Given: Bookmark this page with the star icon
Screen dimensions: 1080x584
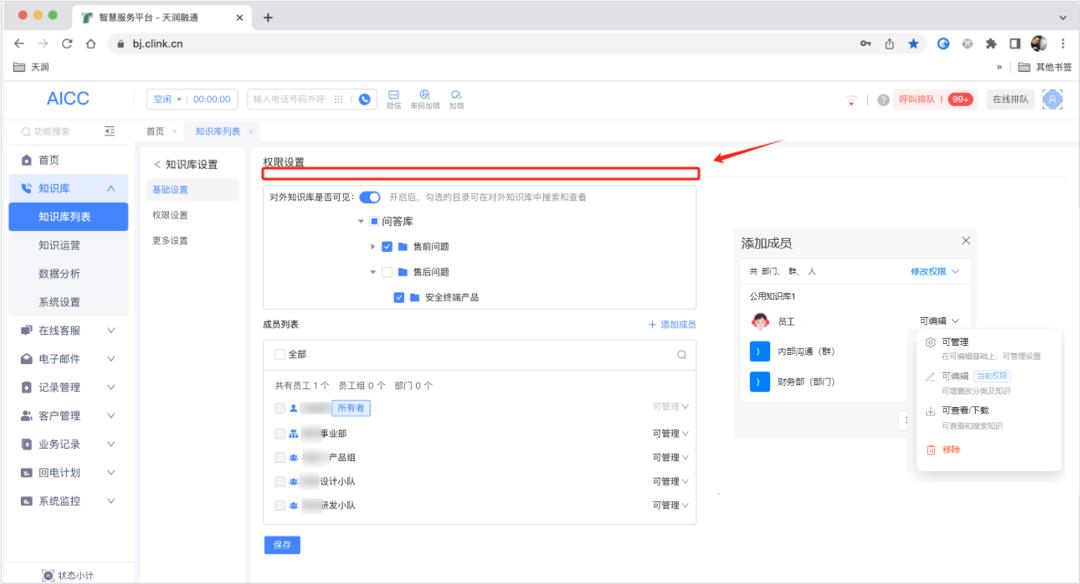Looking at the screenshot, I should 913,43.
